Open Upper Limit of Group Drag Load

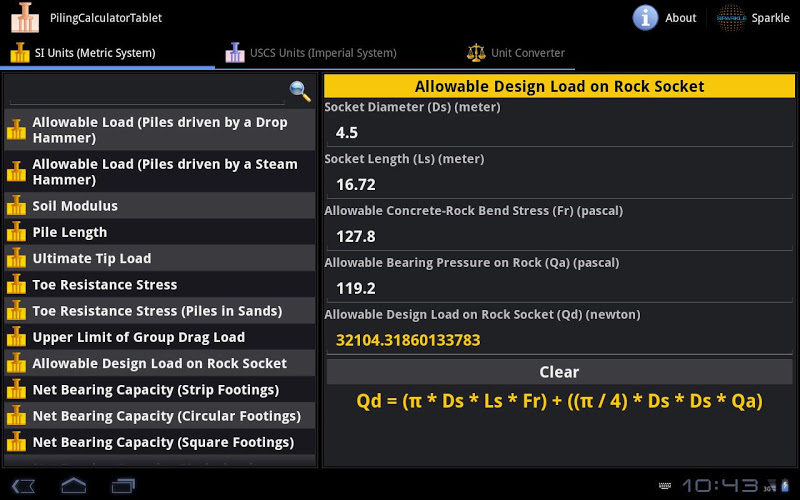tap(160, 337)
